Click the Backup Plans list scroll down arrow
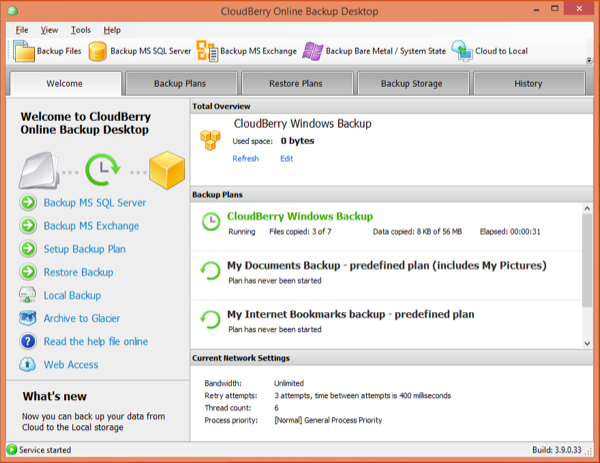This screenshot has width=600, height=463. (587, 343)
